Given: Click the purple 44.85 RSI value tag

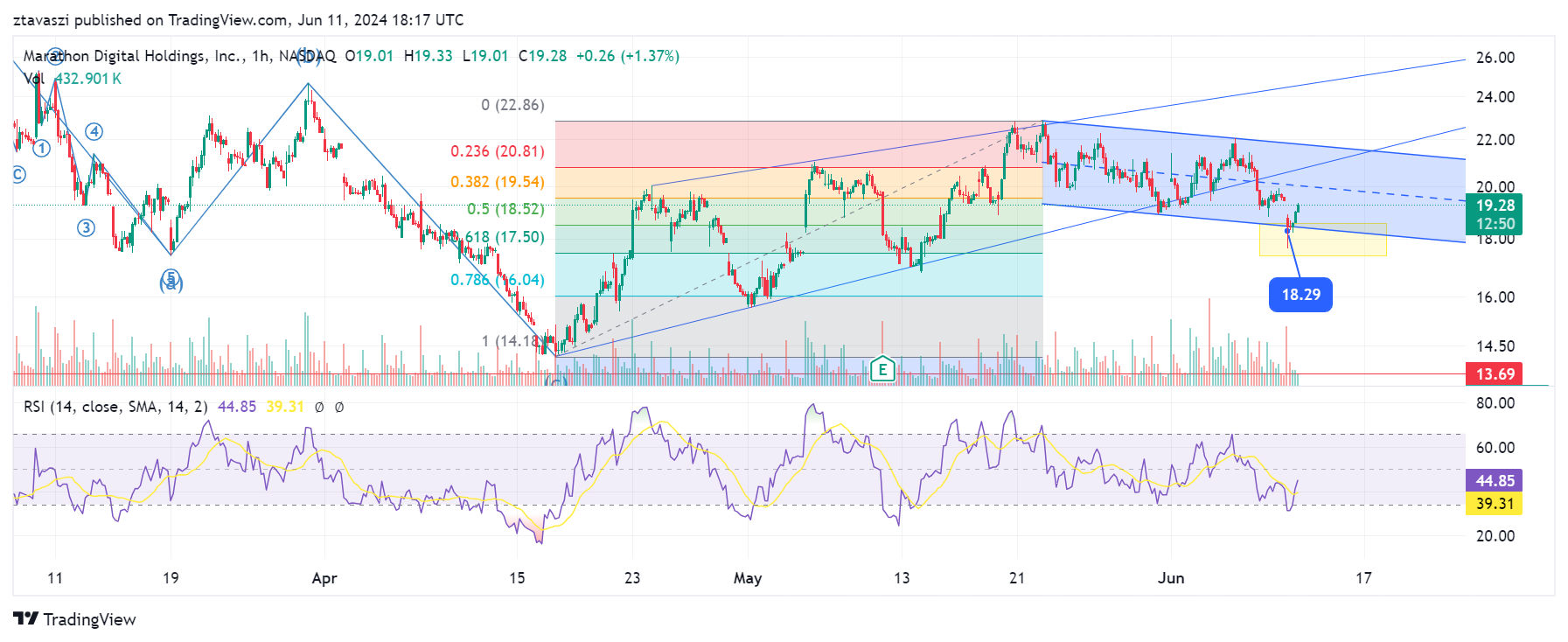Looking at the screenshot, I should [1495, 480].
